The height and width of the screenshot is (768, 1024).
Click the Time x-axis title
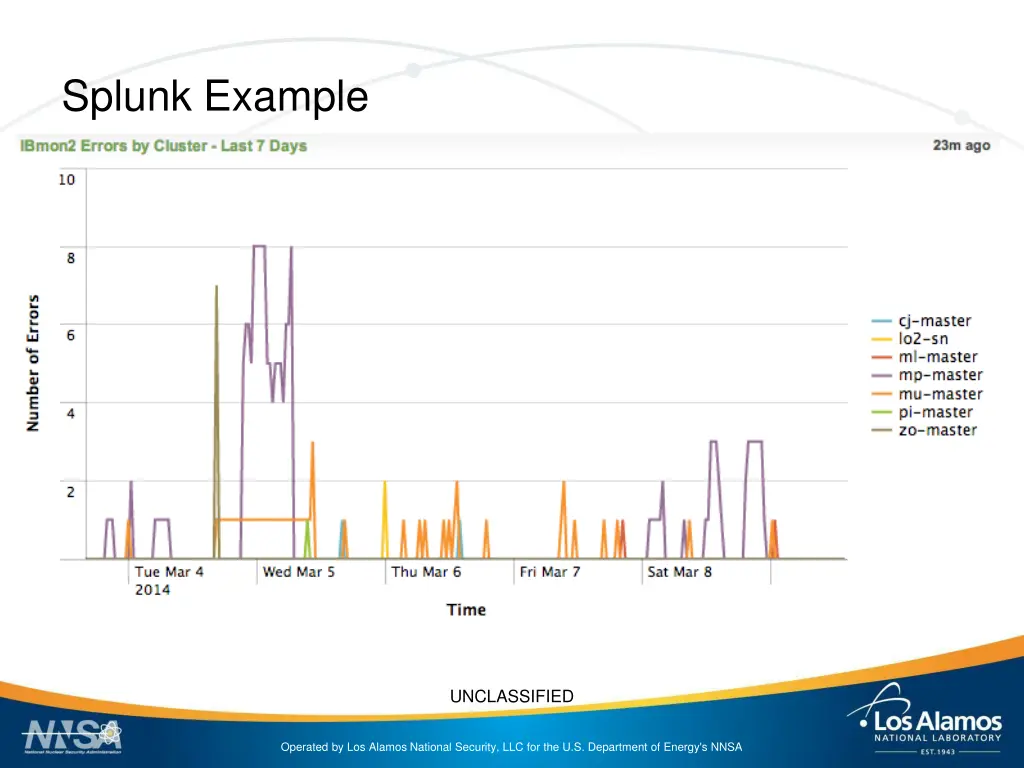point(466,610)
